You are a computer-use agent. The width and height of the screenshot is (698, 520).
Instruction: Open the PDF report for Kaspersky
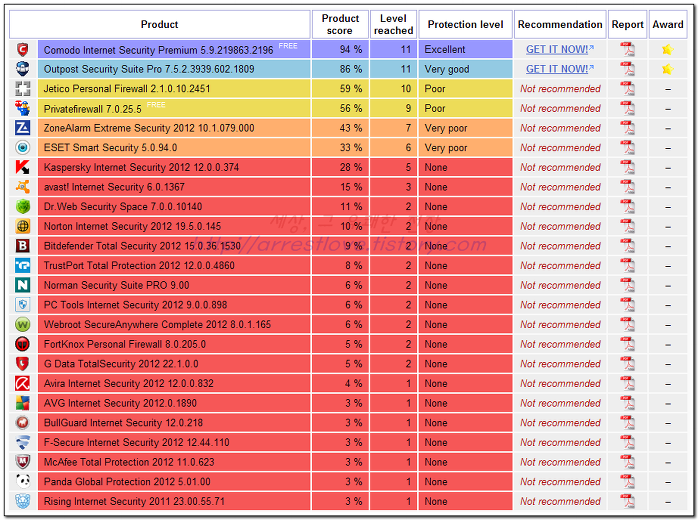[x=628, y=167]
